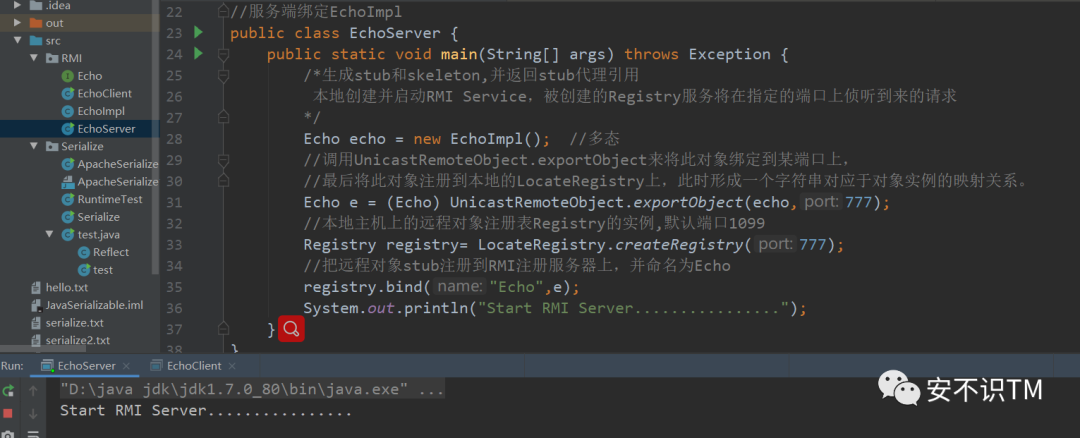Collapse the src folder
The height and width of the screenshot is (438, 1080).
(x=18, y=40)
